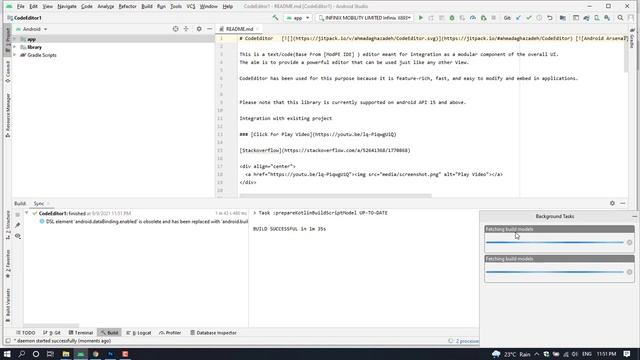Click the eye view-options icon in Build panel
Screen dimensions: 640x360
pos(18,236)
